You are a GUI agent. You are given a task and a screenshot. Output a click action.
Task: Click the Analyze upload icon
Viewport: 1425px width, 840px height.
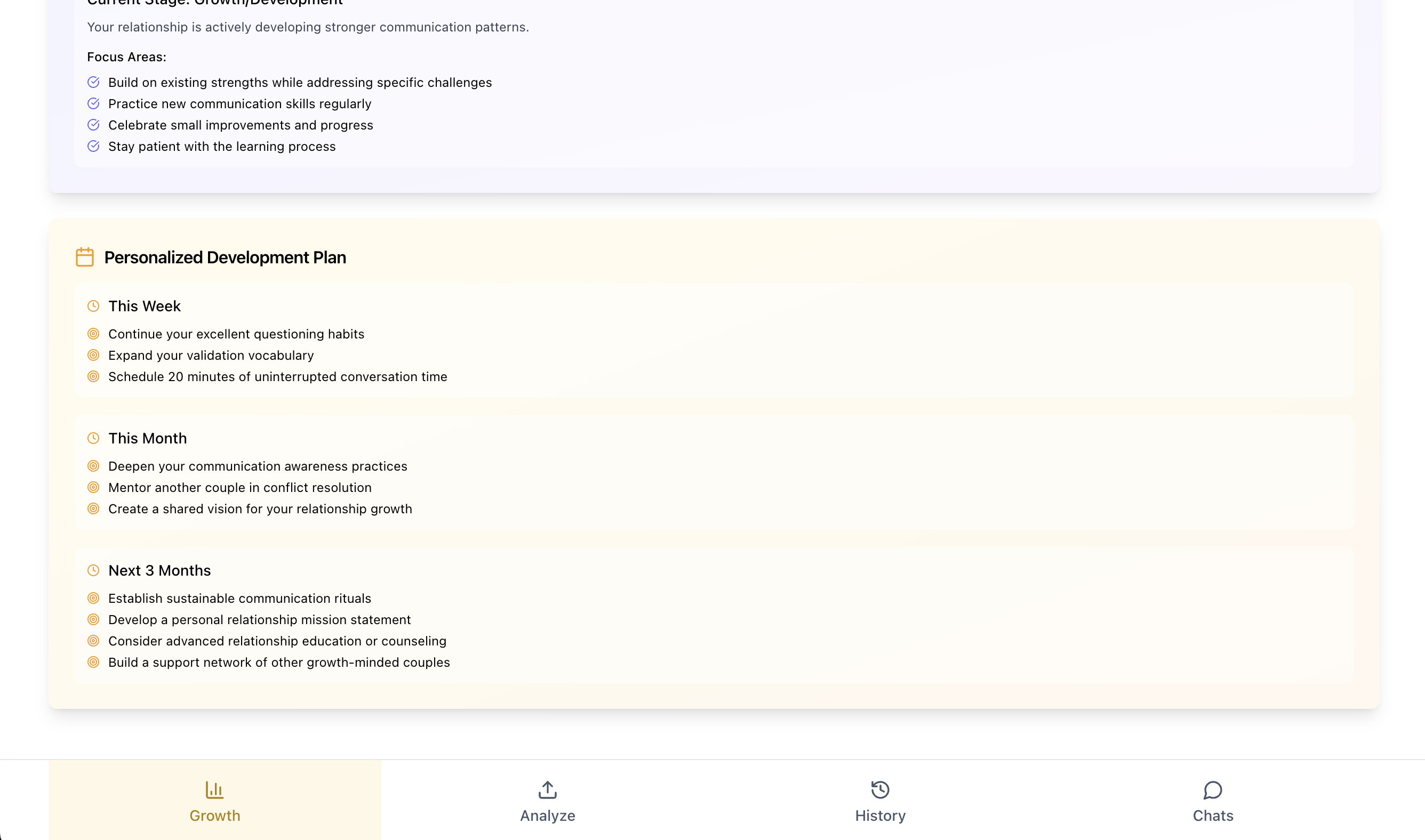(x=547, y=789)
